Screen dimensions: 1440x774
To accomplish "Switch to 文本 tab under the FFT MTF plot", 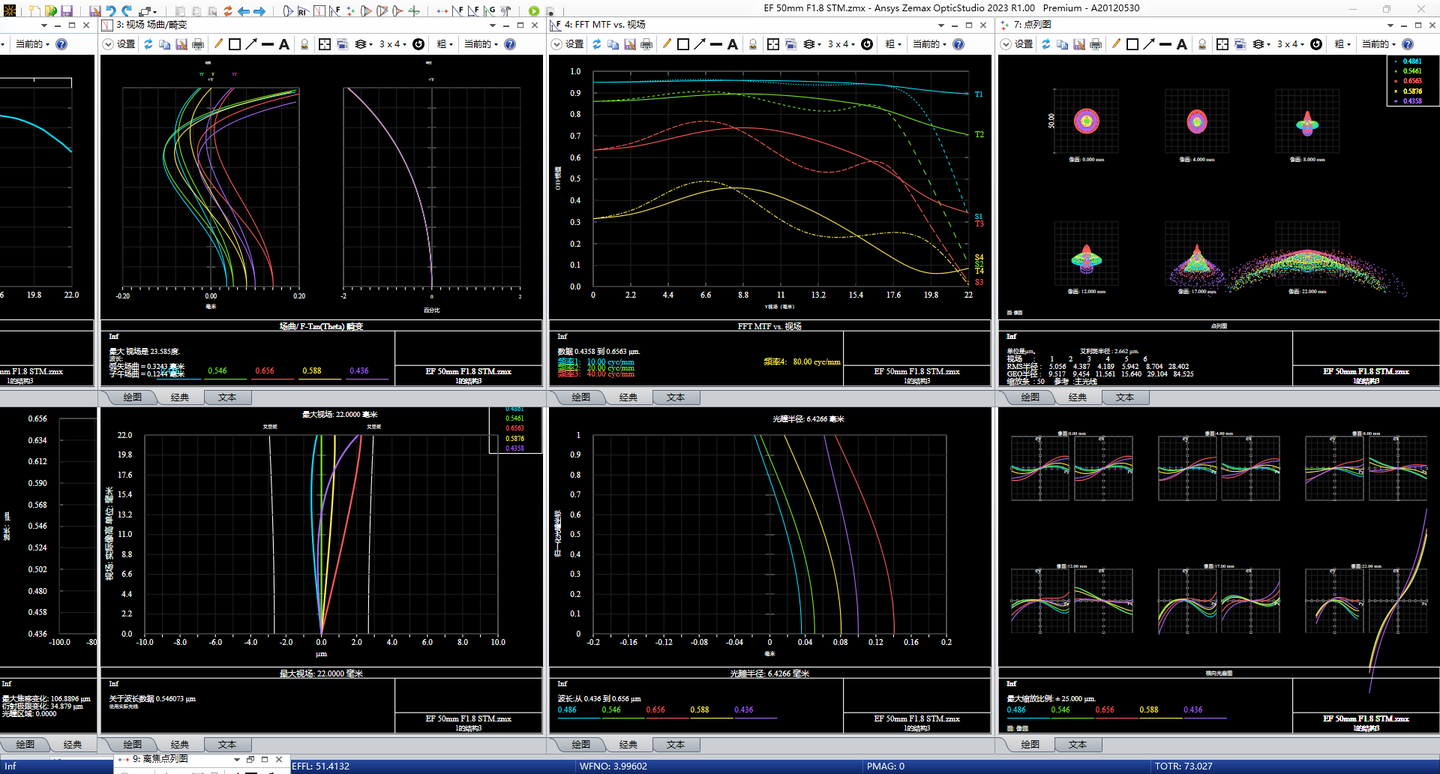I will pos(676,397).
